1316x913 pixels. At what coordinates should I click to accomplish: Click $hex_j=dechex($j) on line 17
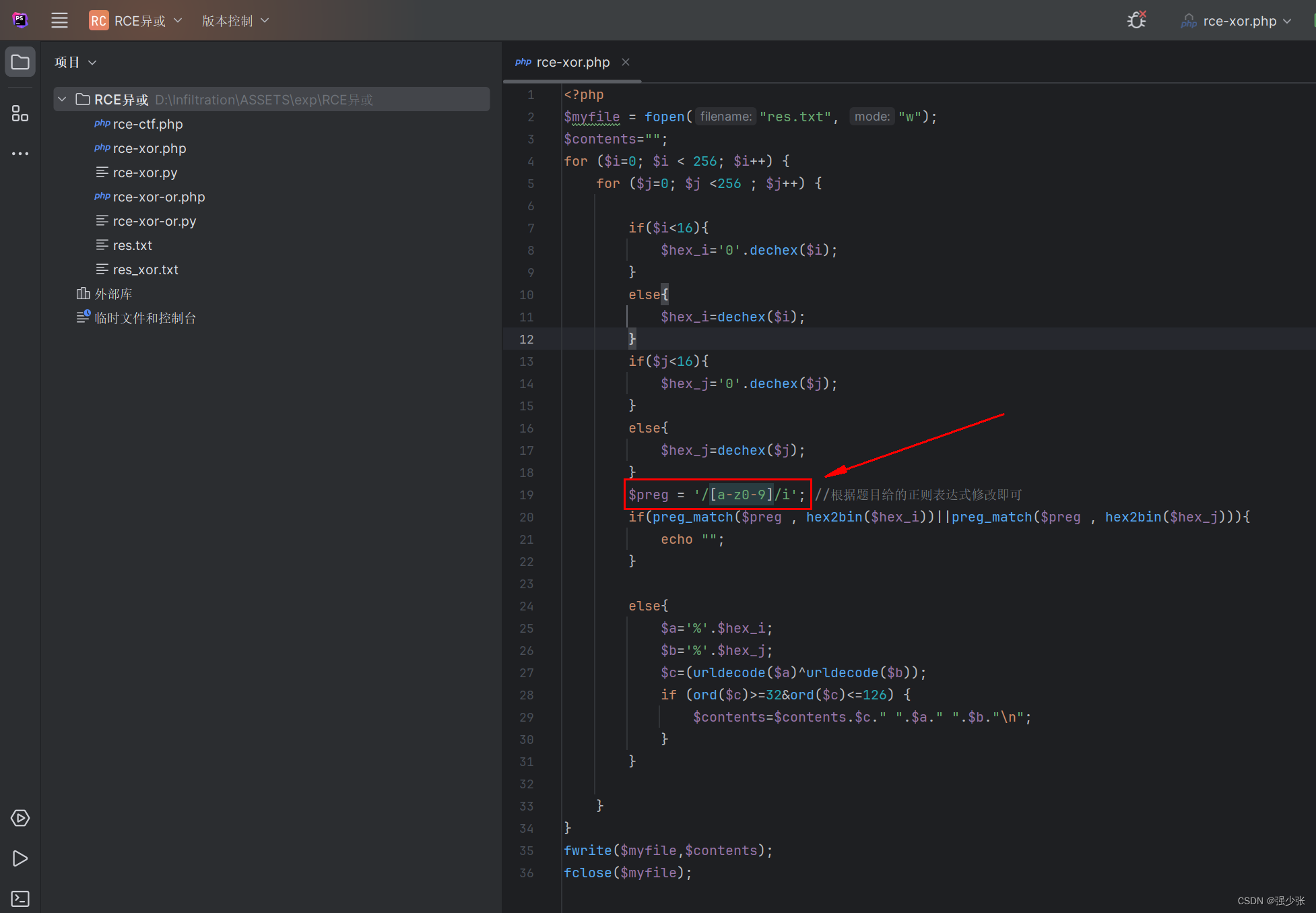733,450
